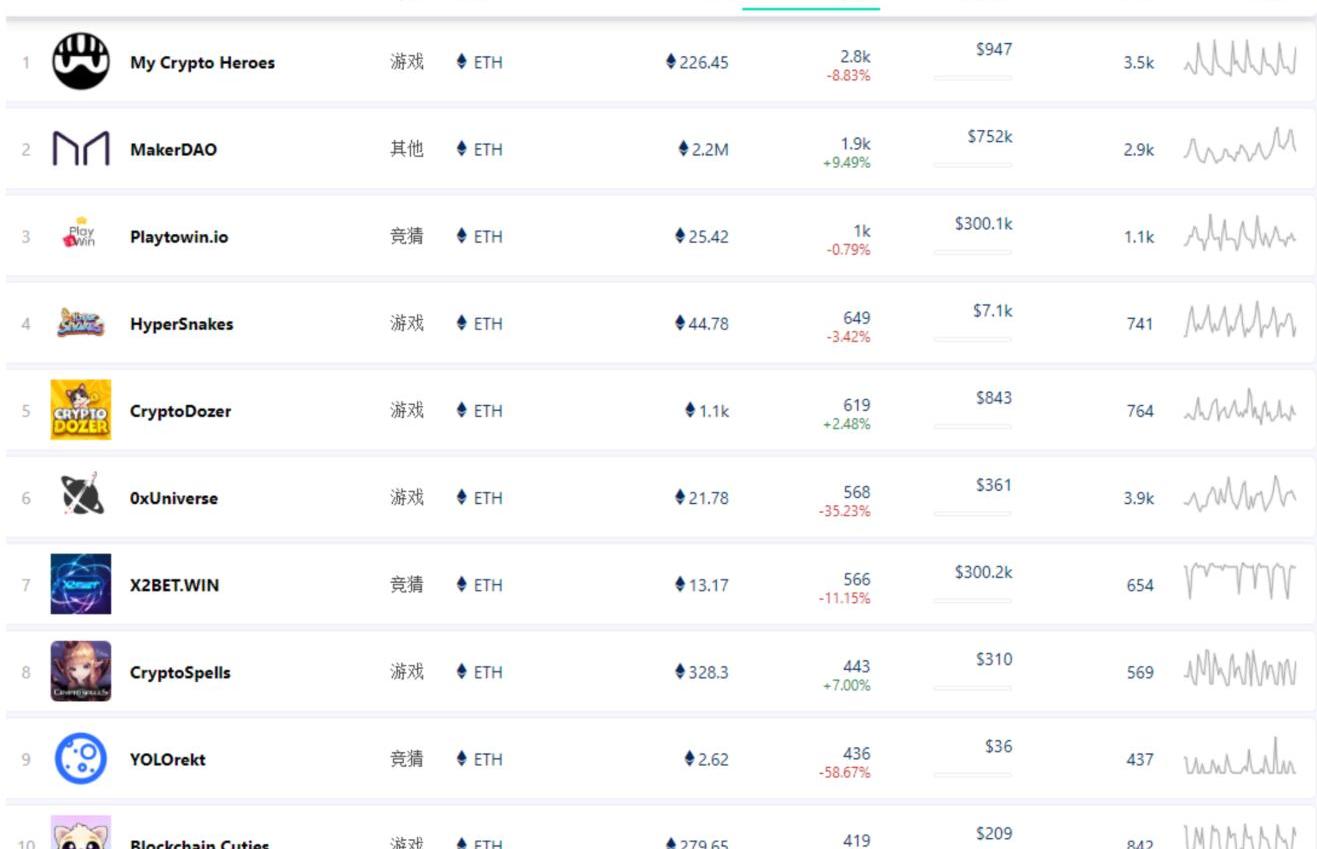Click the 0xUniverse planet icon
1317x849 pixels.
point(80,497)
